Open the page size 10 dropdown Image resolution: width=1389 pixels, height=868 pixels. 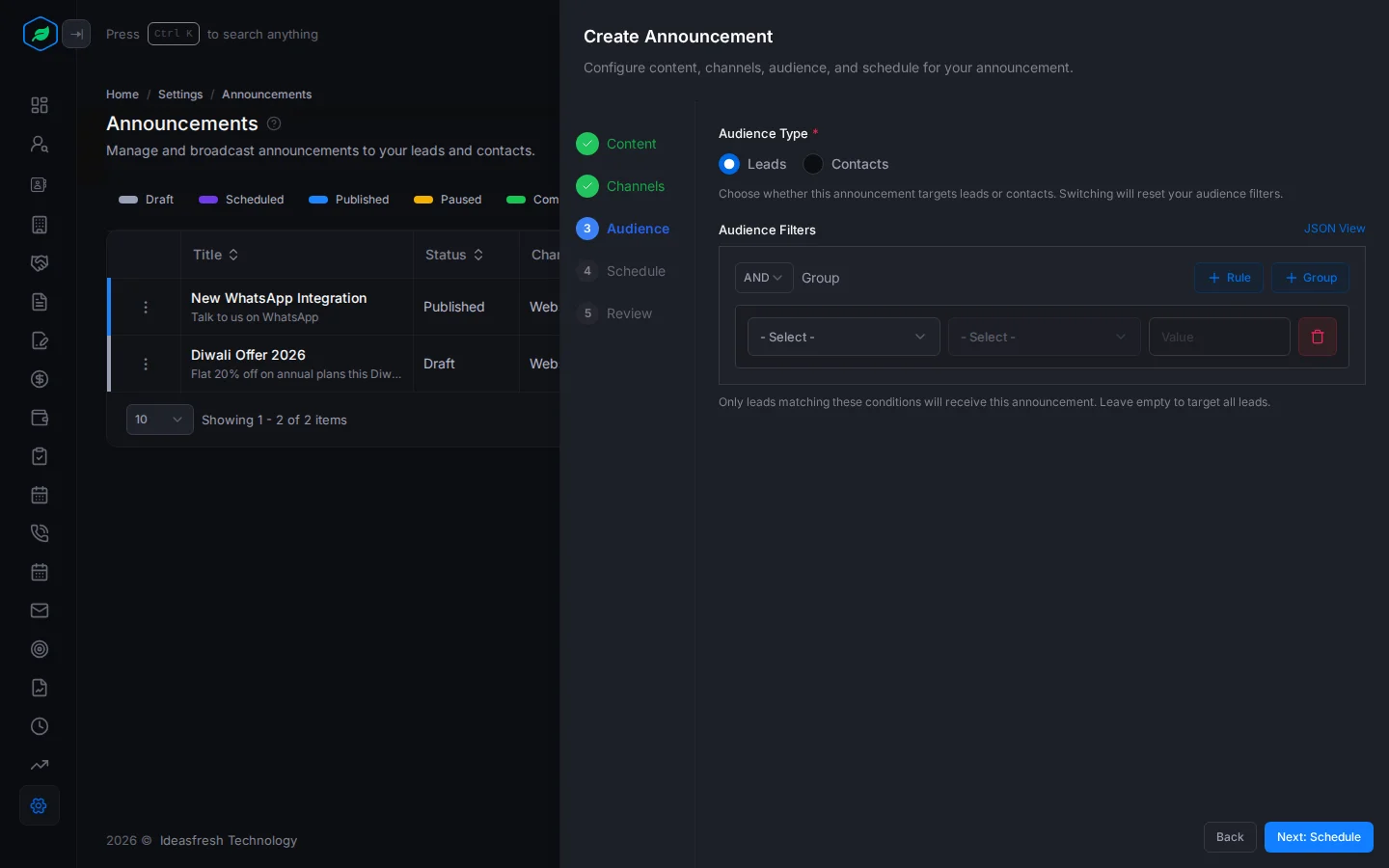click(160, 420)
